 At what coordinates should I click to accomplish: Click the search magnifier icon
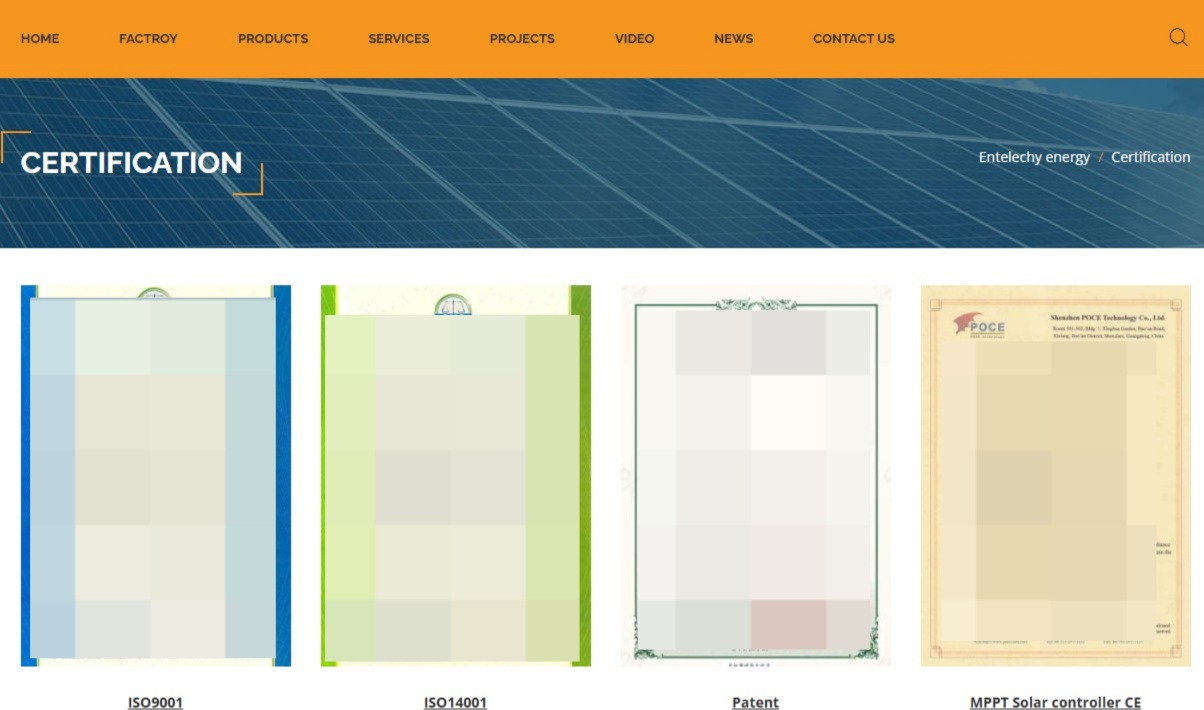click(1178, 38)
